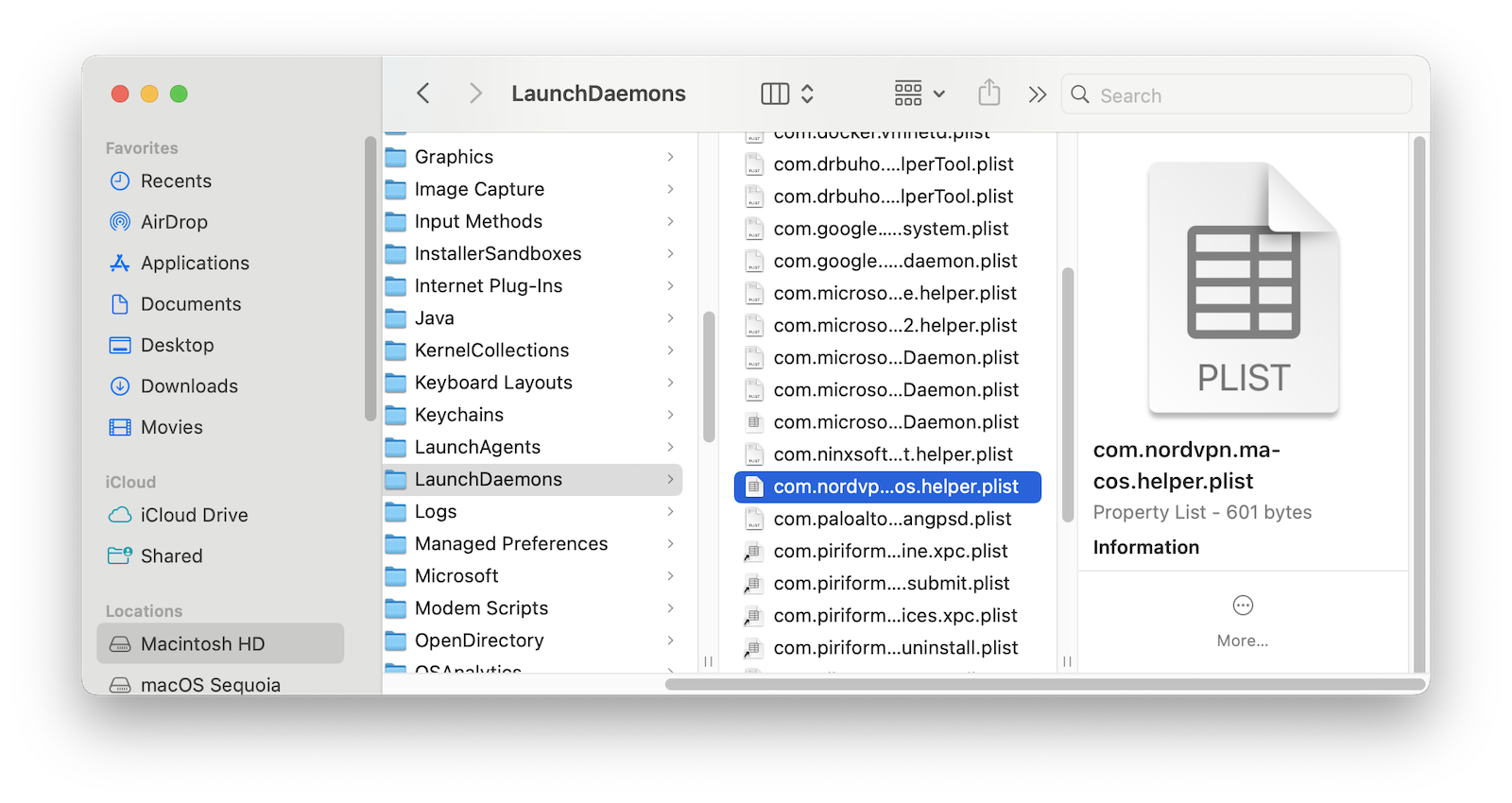
Task: Select the Graphics folder
Action: pos(533,157)
